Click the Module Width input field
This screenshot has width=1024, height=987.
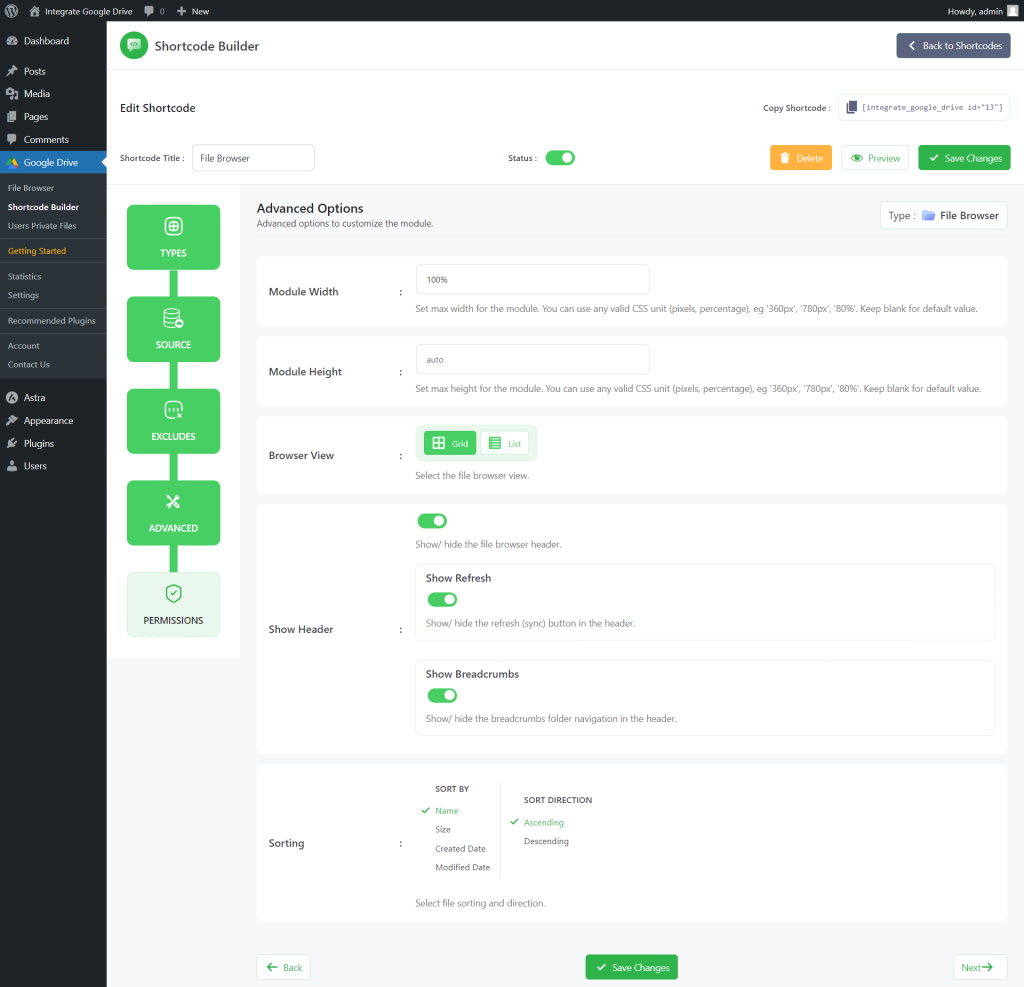[x=532, y=280]
